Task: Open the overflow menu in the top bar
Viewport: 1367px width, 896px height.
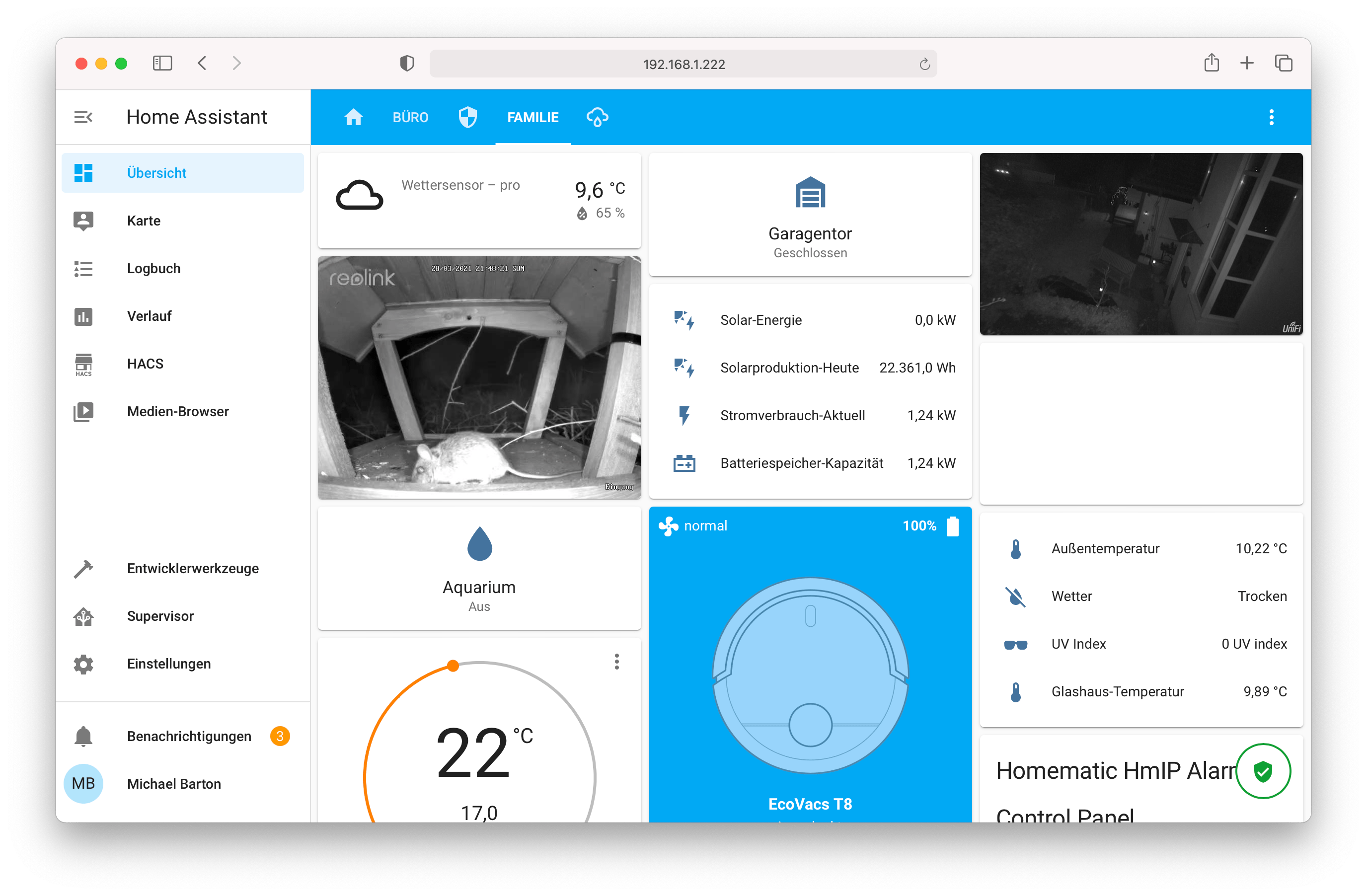Action: (1271, 117)
